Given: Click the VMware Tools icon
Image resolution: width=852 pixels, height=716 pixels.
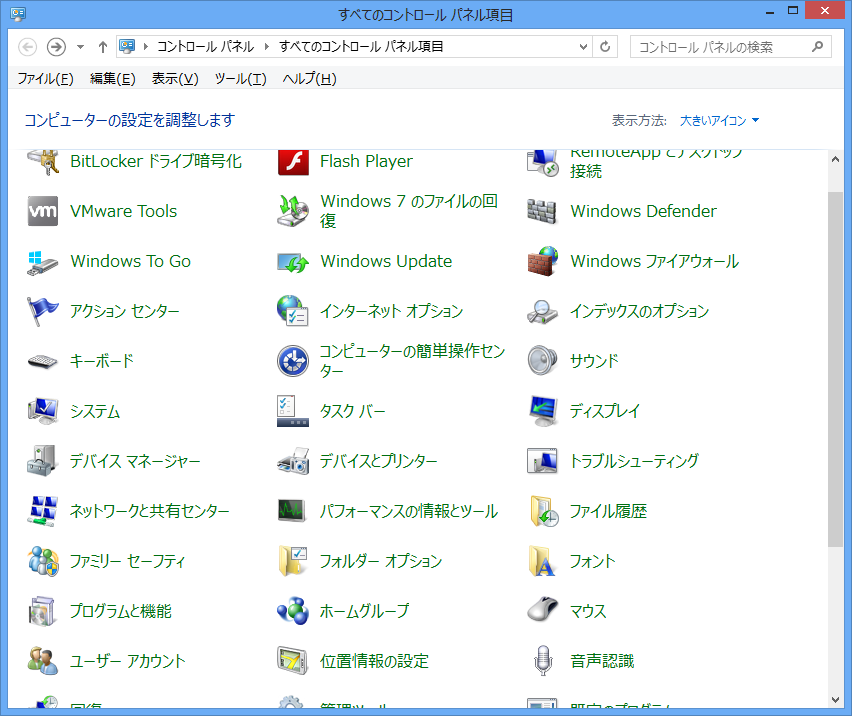Looking at the screenshot, I should (43, 211).
